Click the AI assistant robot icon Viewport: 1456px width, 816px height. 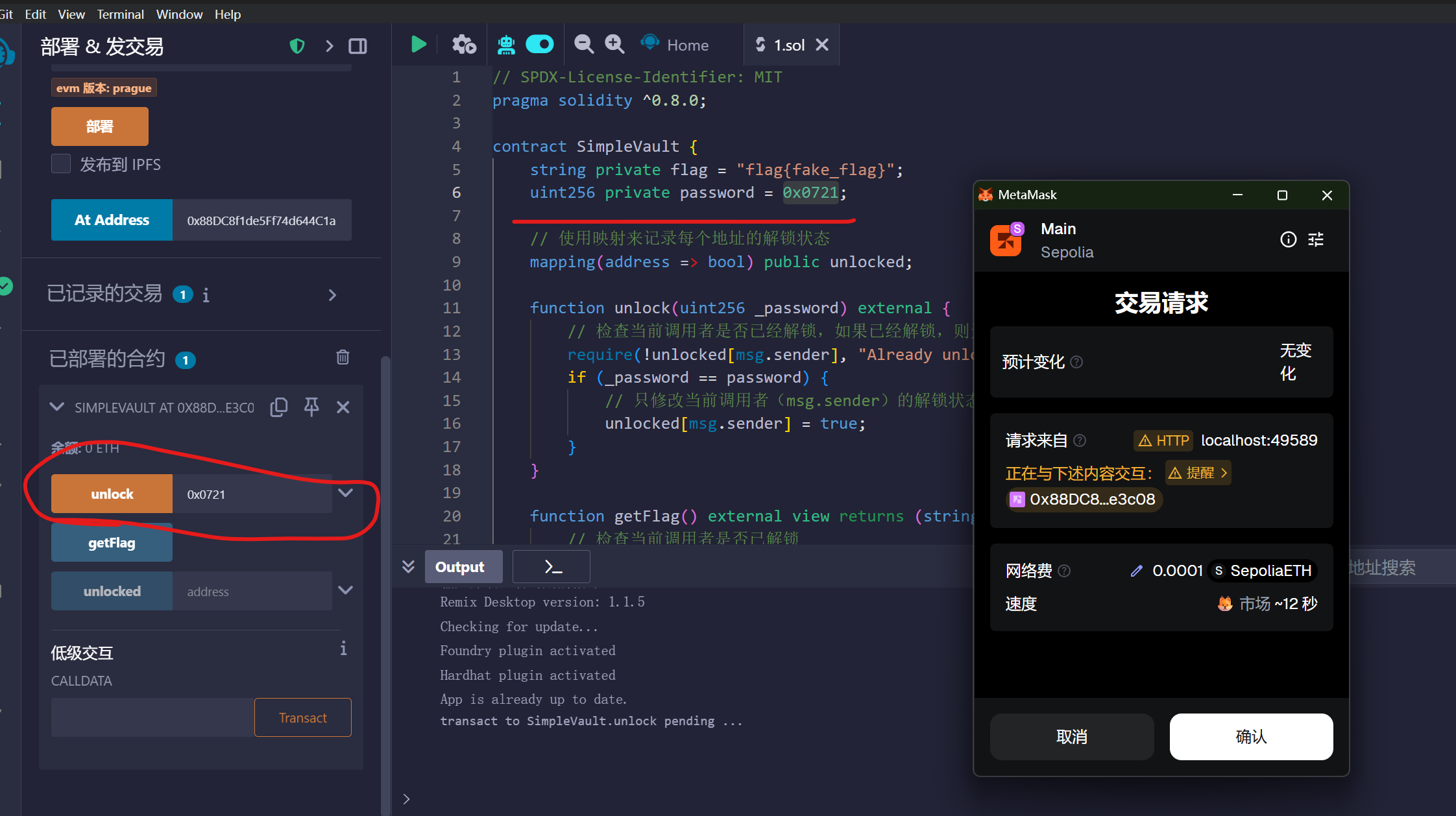click(x=506, y=45)
